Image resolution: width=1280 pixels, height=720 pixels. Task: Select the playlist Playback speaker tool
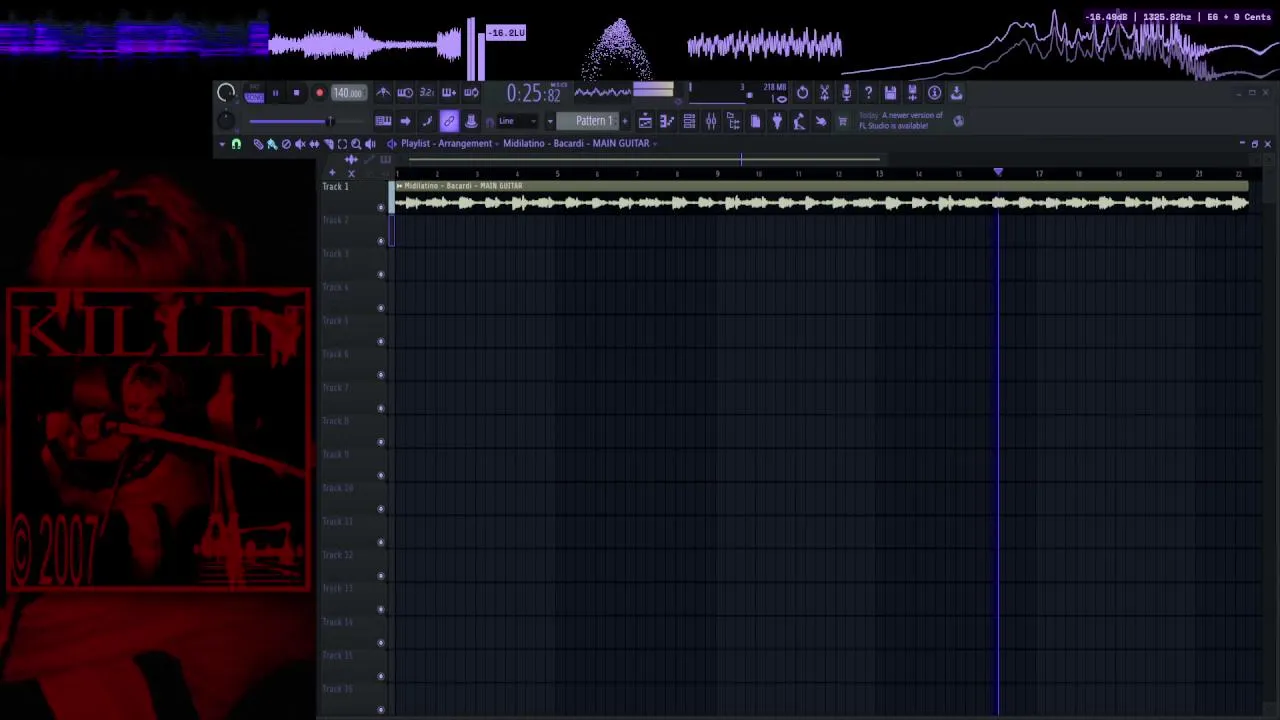[x=370, y=144]
